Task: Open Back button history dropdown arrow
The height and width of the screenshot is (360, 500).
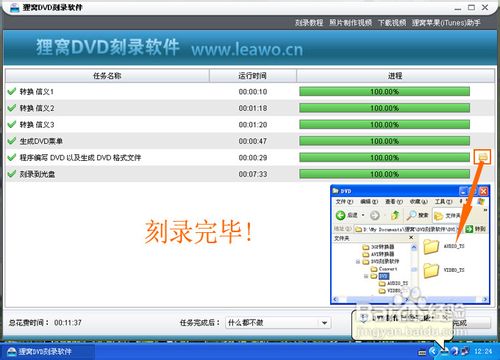Action: click(x=363, y=215)
